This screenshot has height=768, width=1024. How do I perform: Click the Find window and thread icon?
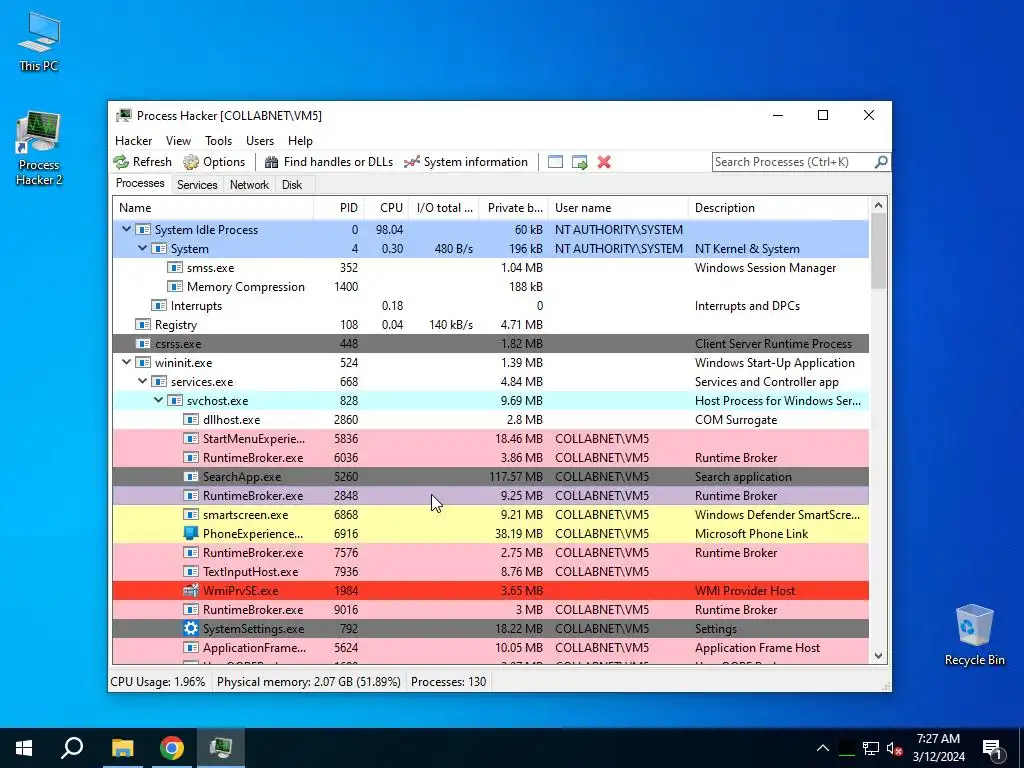[579, 162]
